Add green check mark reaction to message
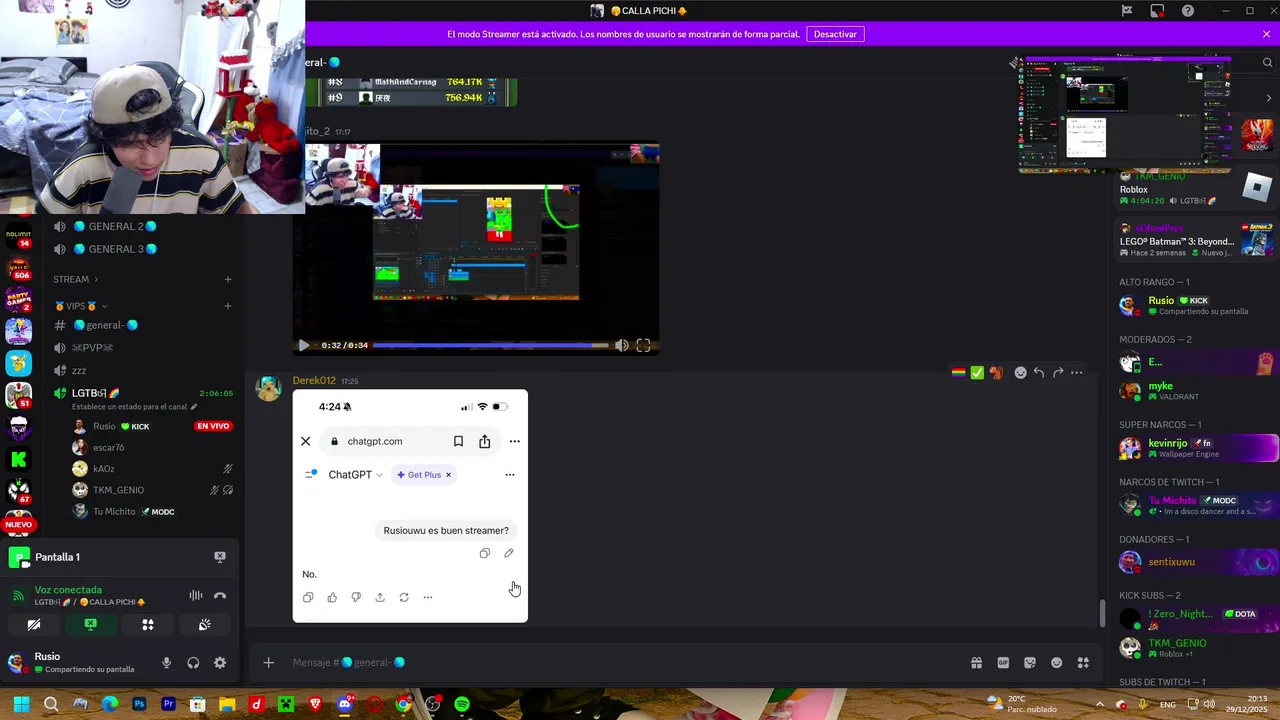This screenshot has width=1280, height=720. 977,373
